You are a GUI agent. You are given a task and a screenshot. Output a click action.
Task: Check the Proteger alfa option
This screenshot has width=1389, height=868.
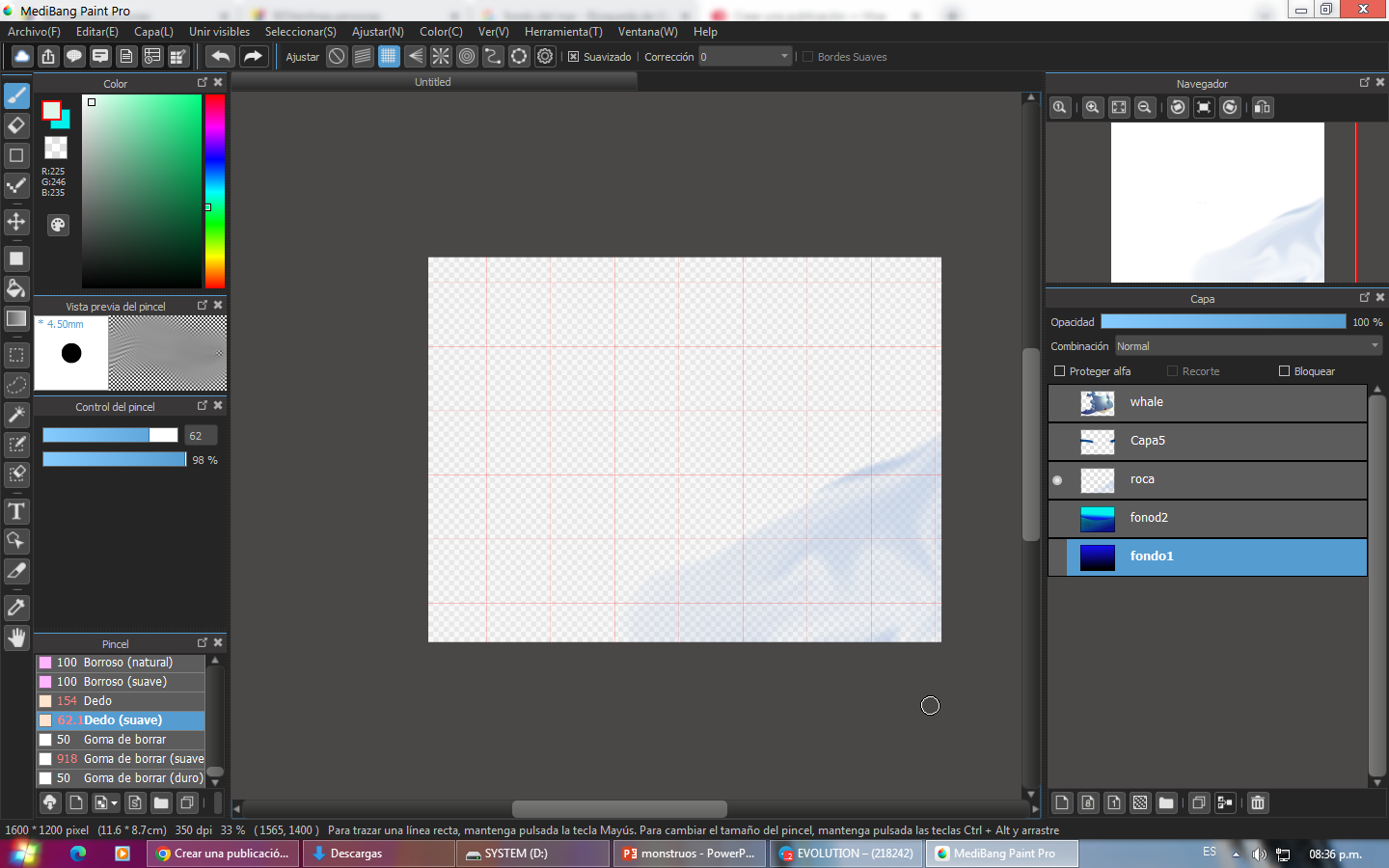pyautogui.click(x=1059, y=371)
